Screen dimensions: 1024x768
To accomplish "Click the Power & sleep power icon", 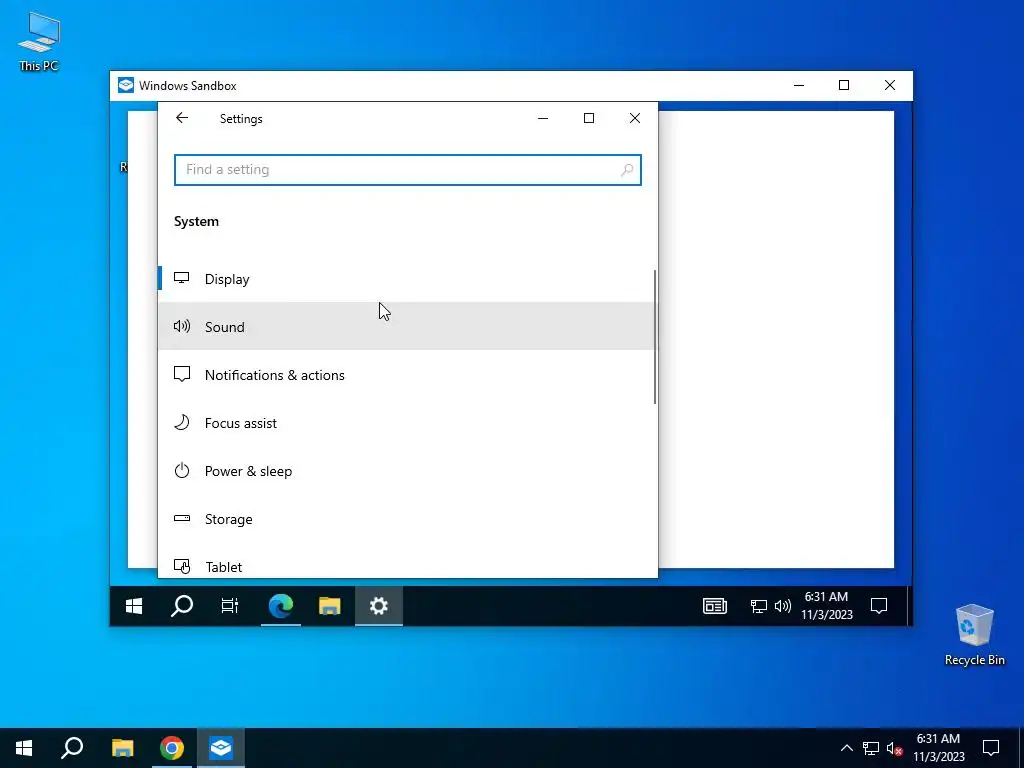I will (x=182, y=470).
